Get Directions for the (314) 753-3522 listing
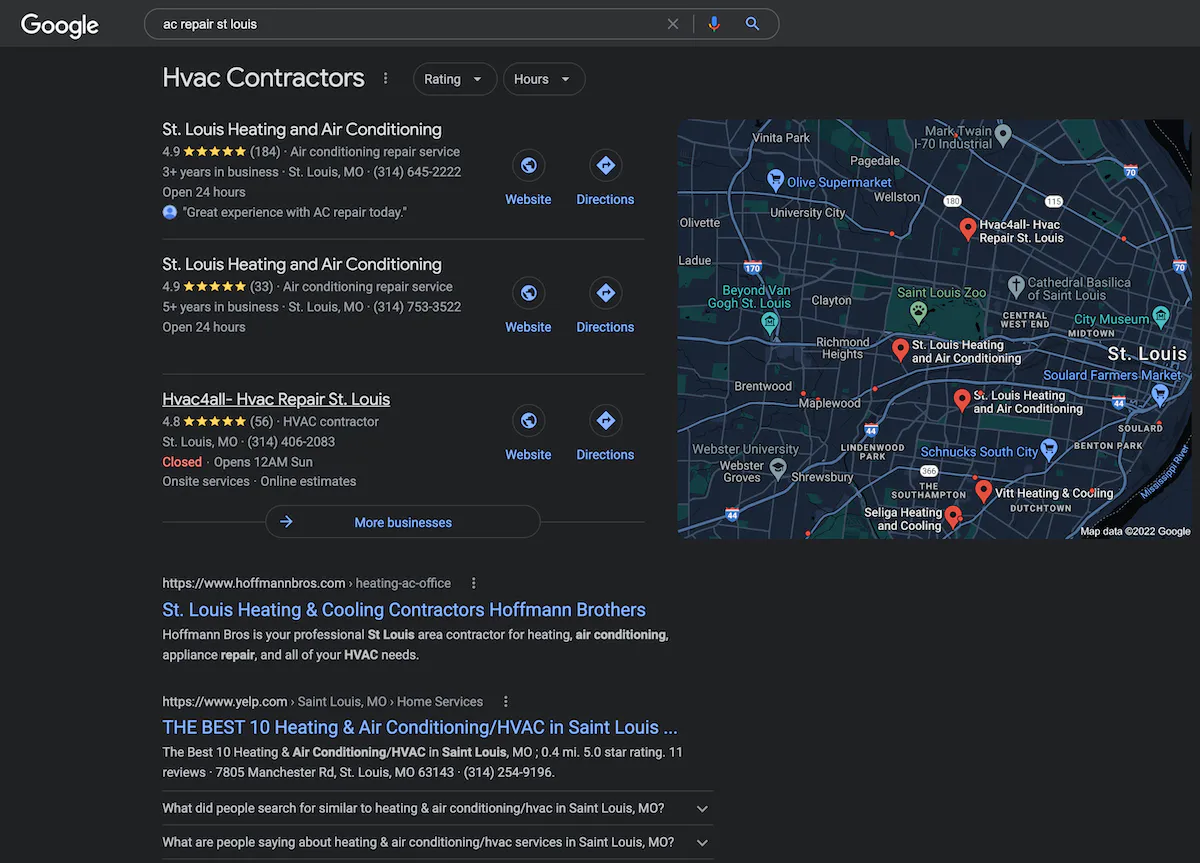 pos(605,307)
